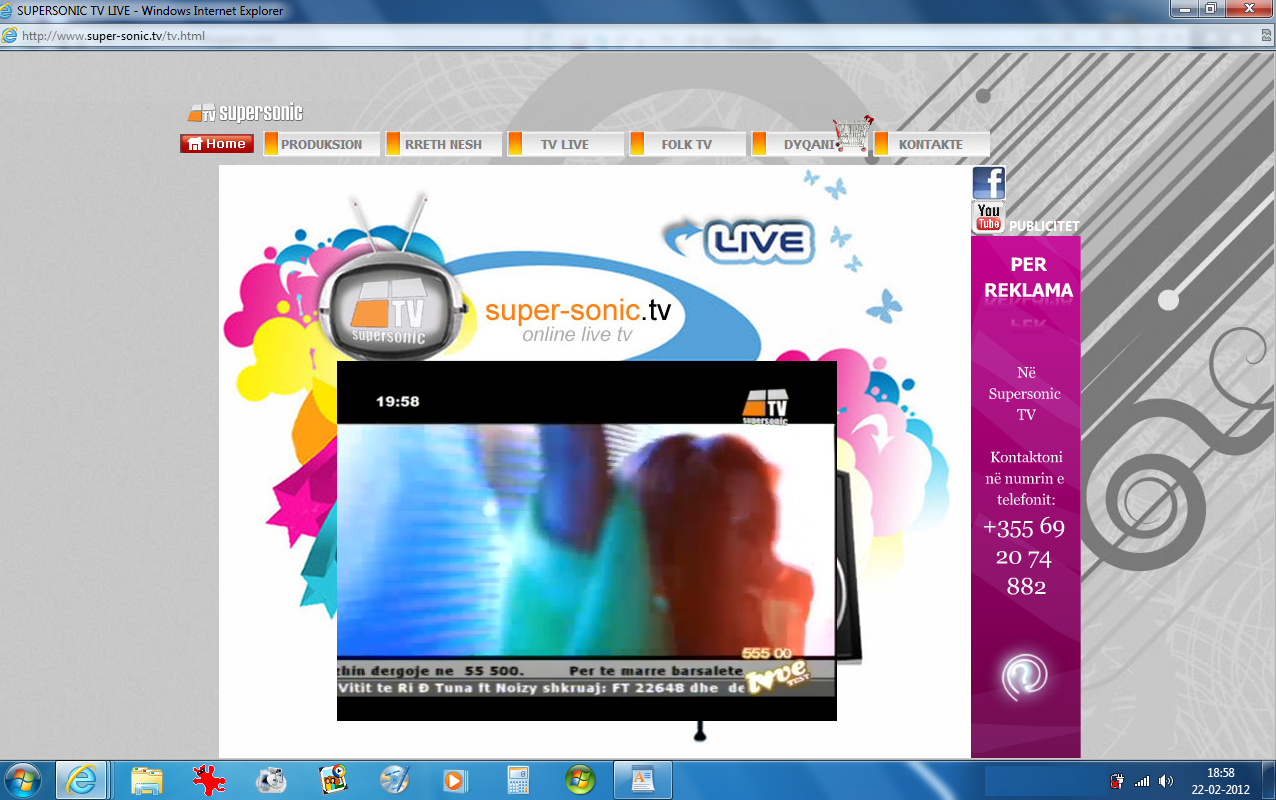Click the Supersonic TV watermark on the video
The height and width of the screenshot is (800, 1276).
coord(765,405)
